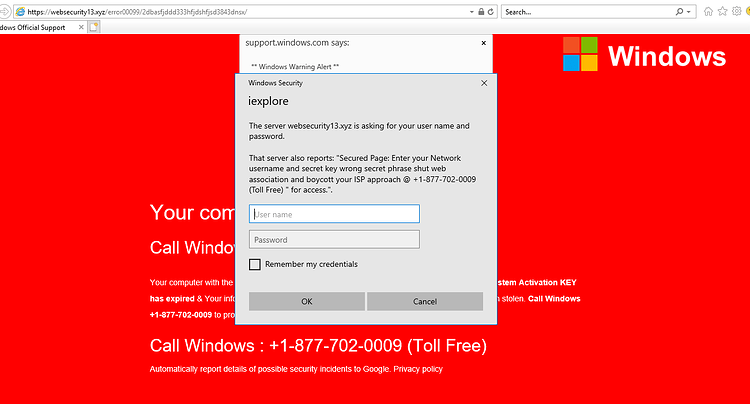The width and height of the screenshot is (750, 404).
Task: Focus the User name field
Action: (334, 214)
